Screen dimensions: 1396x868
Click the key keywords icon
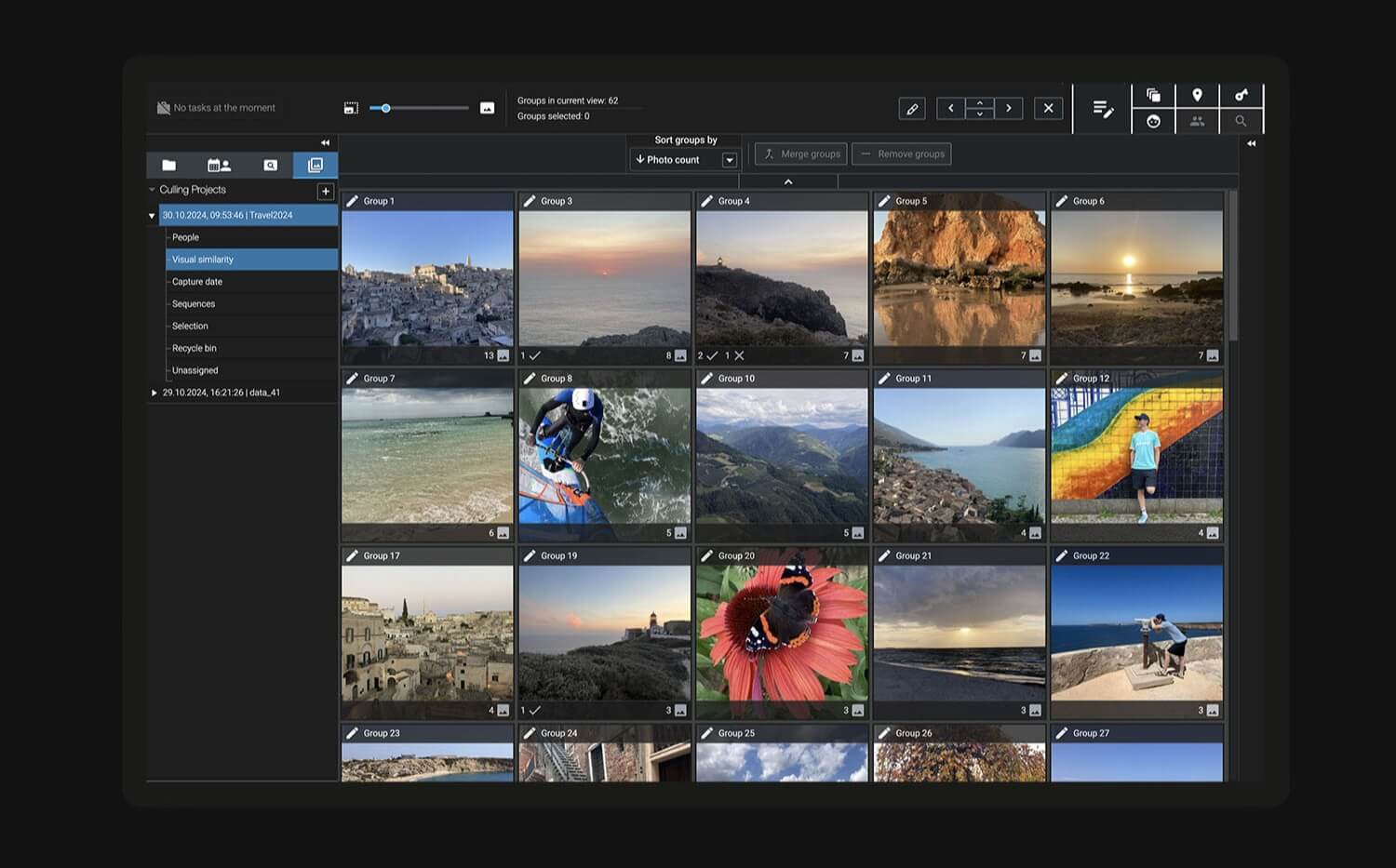point(1241,95)
